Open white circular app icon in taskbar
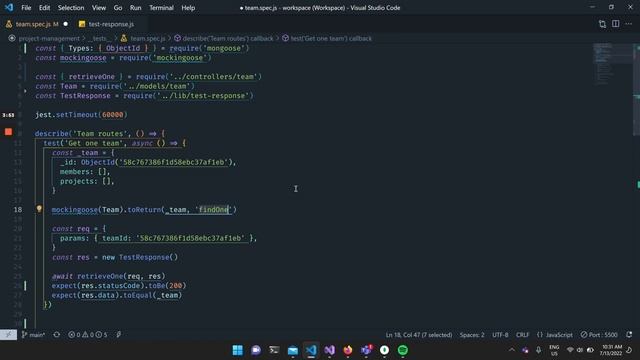Screen dimensions: 640x360 (x=384, y=350)
